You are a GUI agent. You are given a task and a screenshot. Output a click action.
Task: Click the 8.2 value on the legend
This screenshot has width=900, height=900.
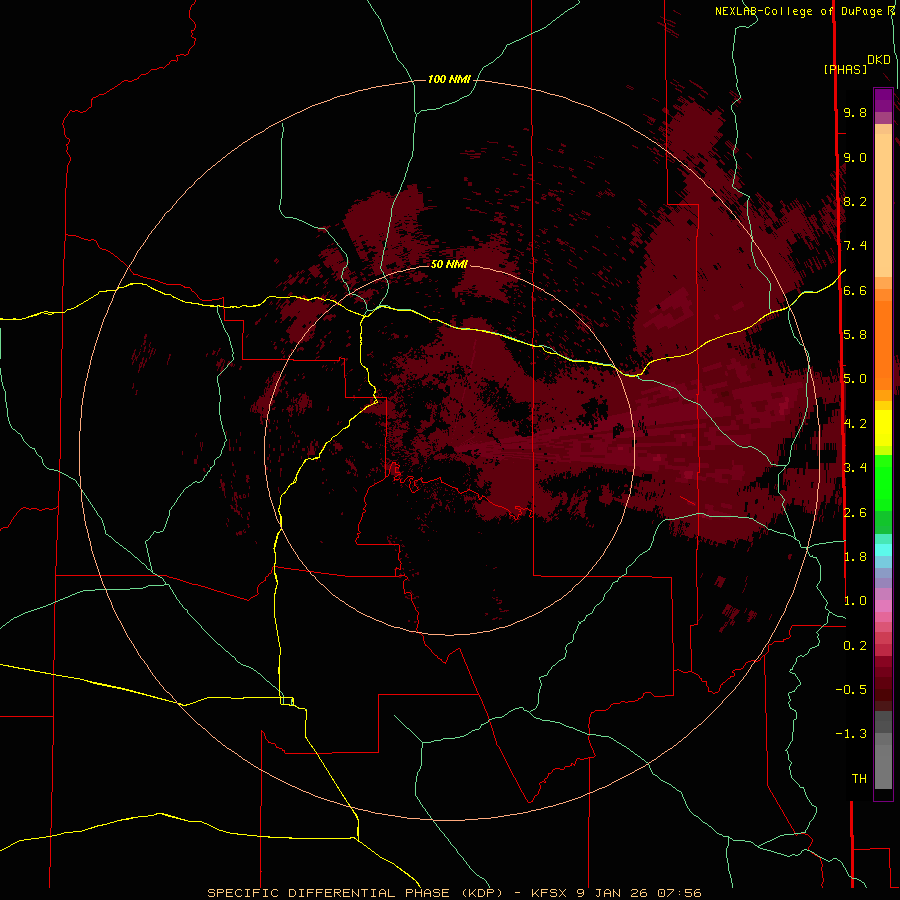855,201
